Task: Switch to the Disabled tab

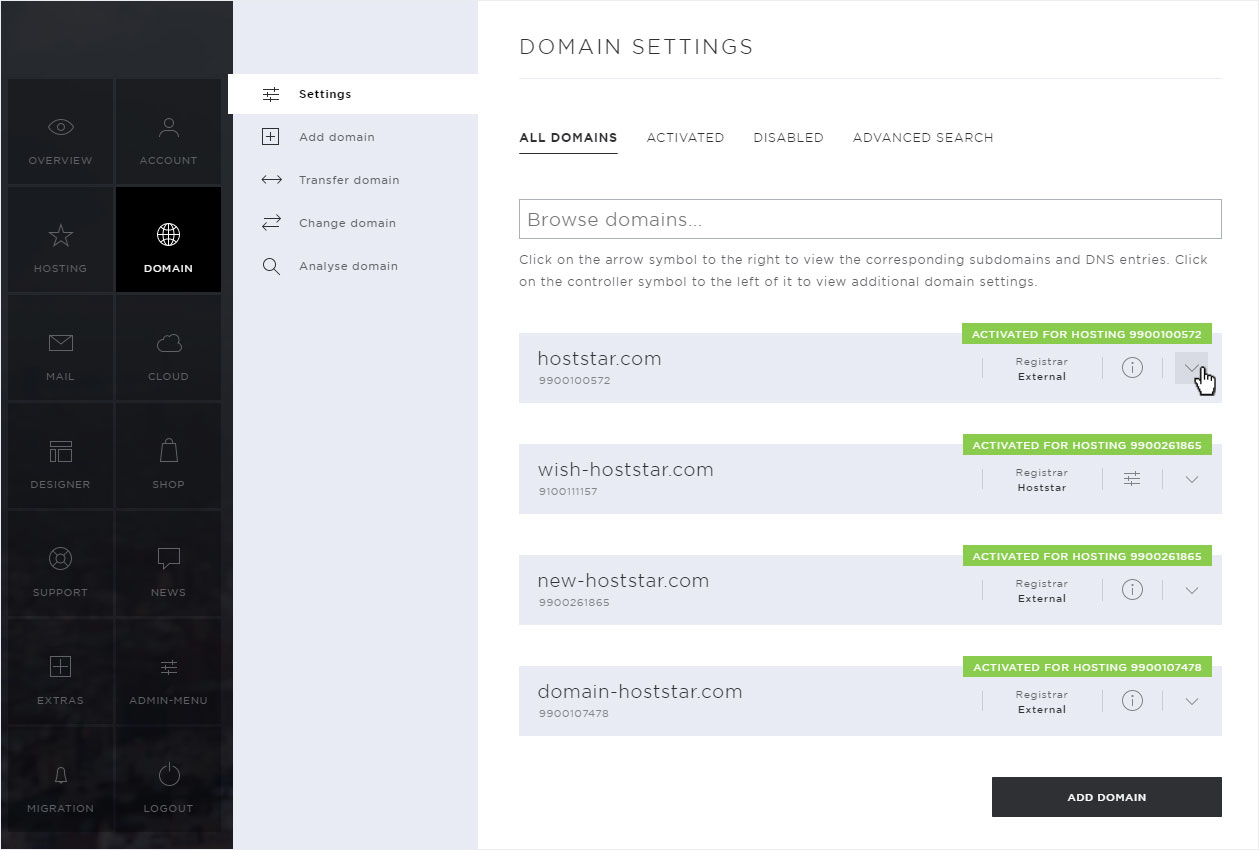Action: click(788, 138)
